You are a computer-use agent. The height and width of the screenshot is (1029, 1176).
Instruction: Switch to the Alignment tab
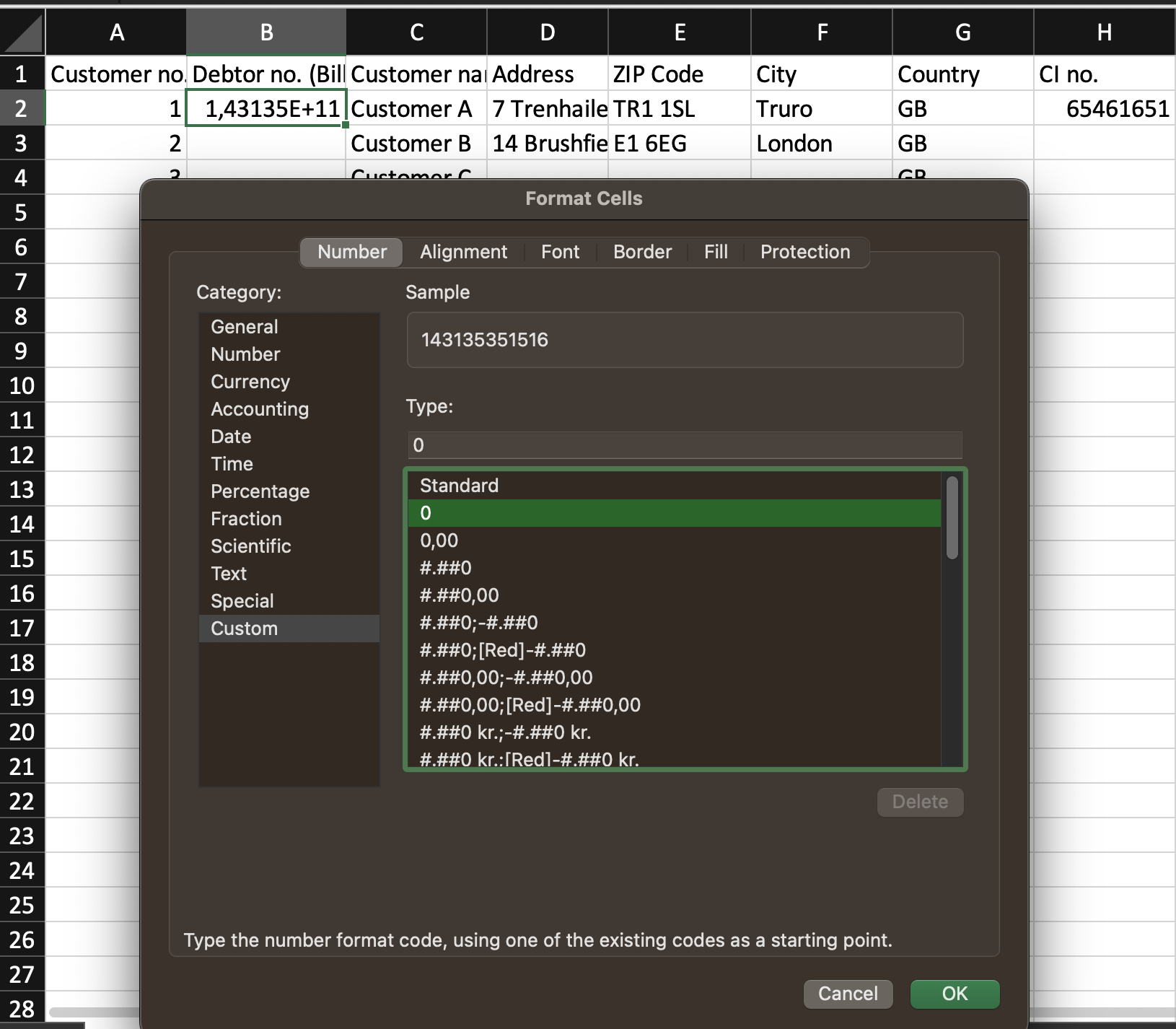(x=463, y=252)
